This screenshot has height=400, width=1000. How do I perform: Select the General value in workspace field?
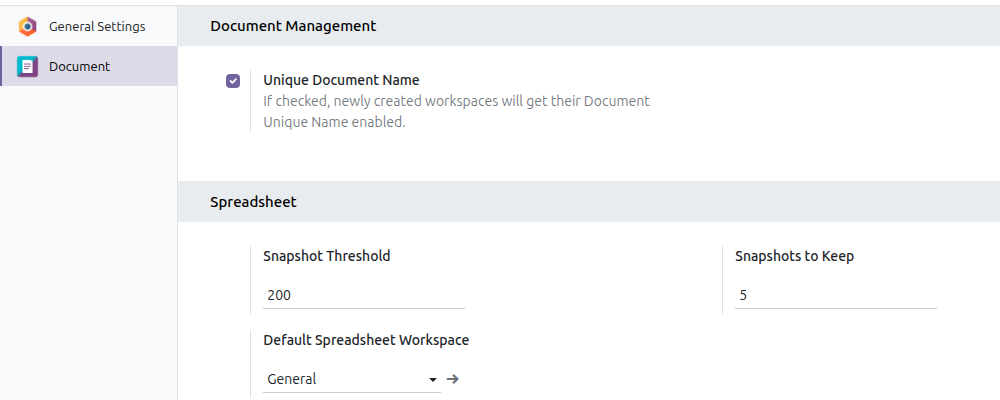291,379
